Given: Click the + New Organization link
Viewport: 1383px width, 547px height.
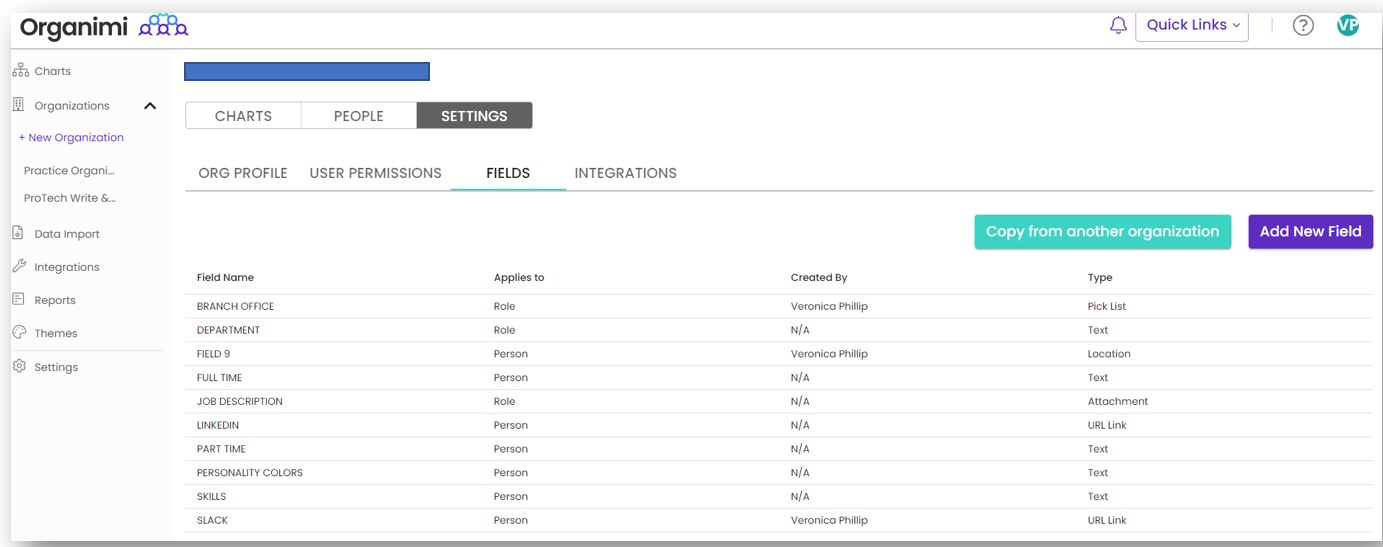Looking at the screenshot, I should pos(71,138).
